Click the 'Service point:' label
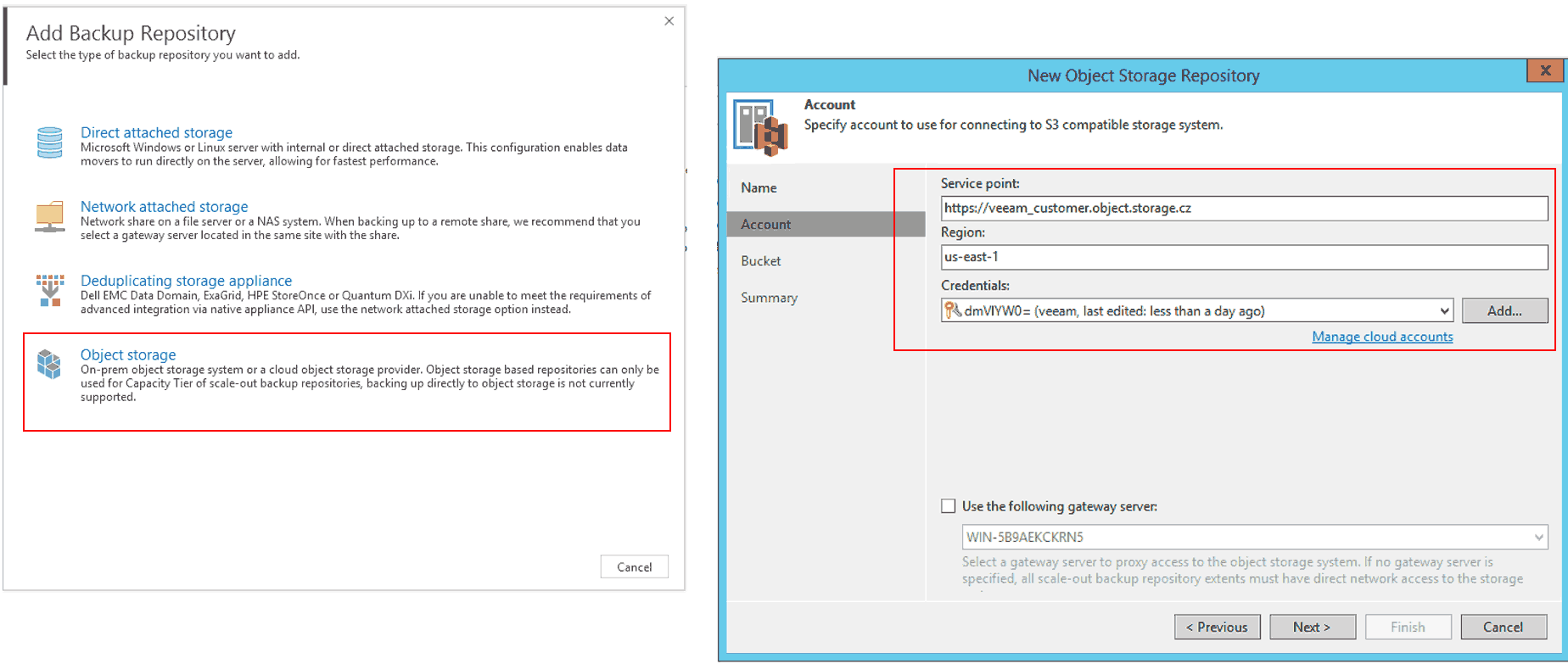Viewport: 1568px width, 664px height. 980,183
